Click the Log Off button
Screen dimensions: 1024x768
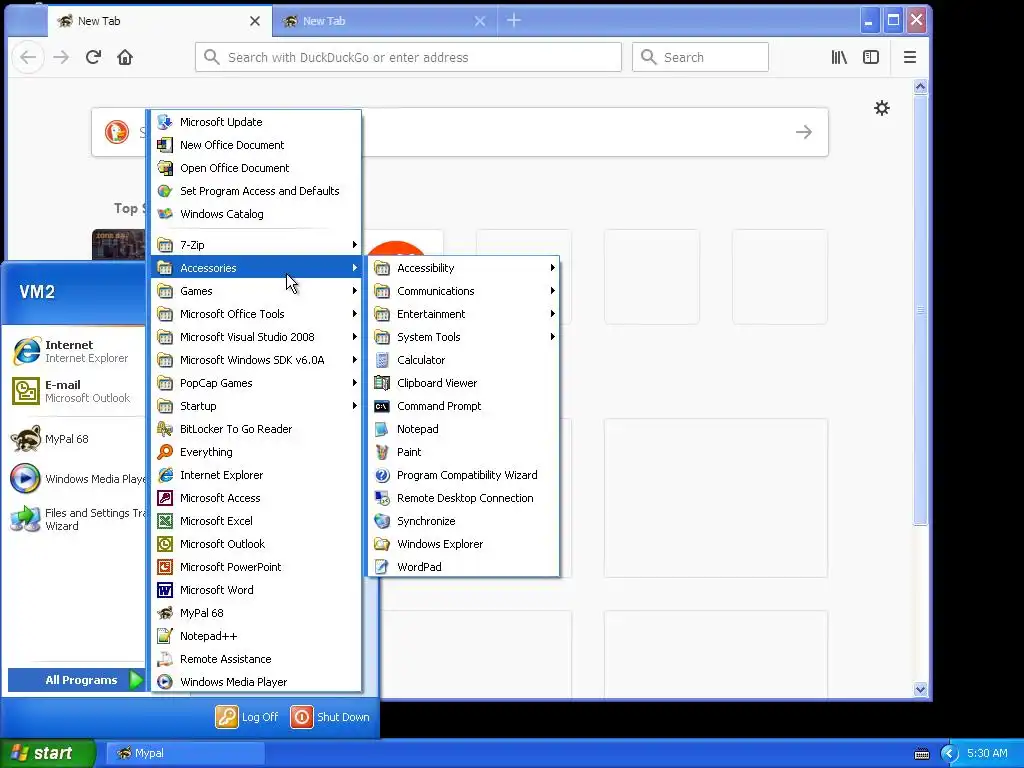(x=248, y=717)
